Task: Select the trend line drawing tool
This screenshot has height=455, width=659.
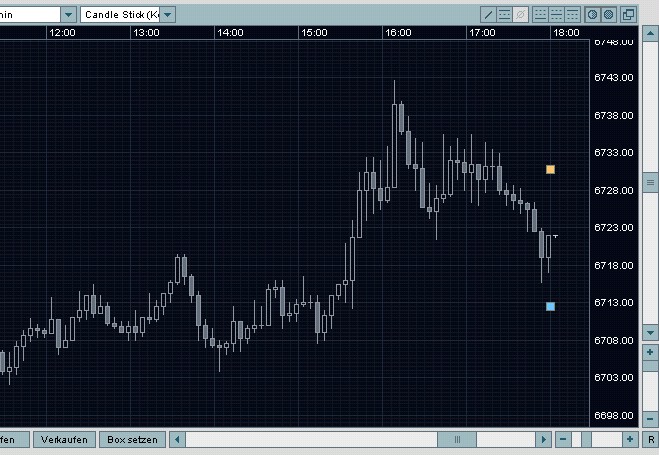Action: (x=488, y=15)
